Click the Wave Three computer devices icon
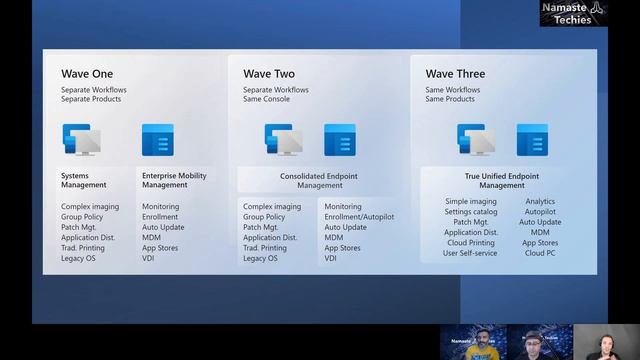The image size is (640, 360). [476, 140]
